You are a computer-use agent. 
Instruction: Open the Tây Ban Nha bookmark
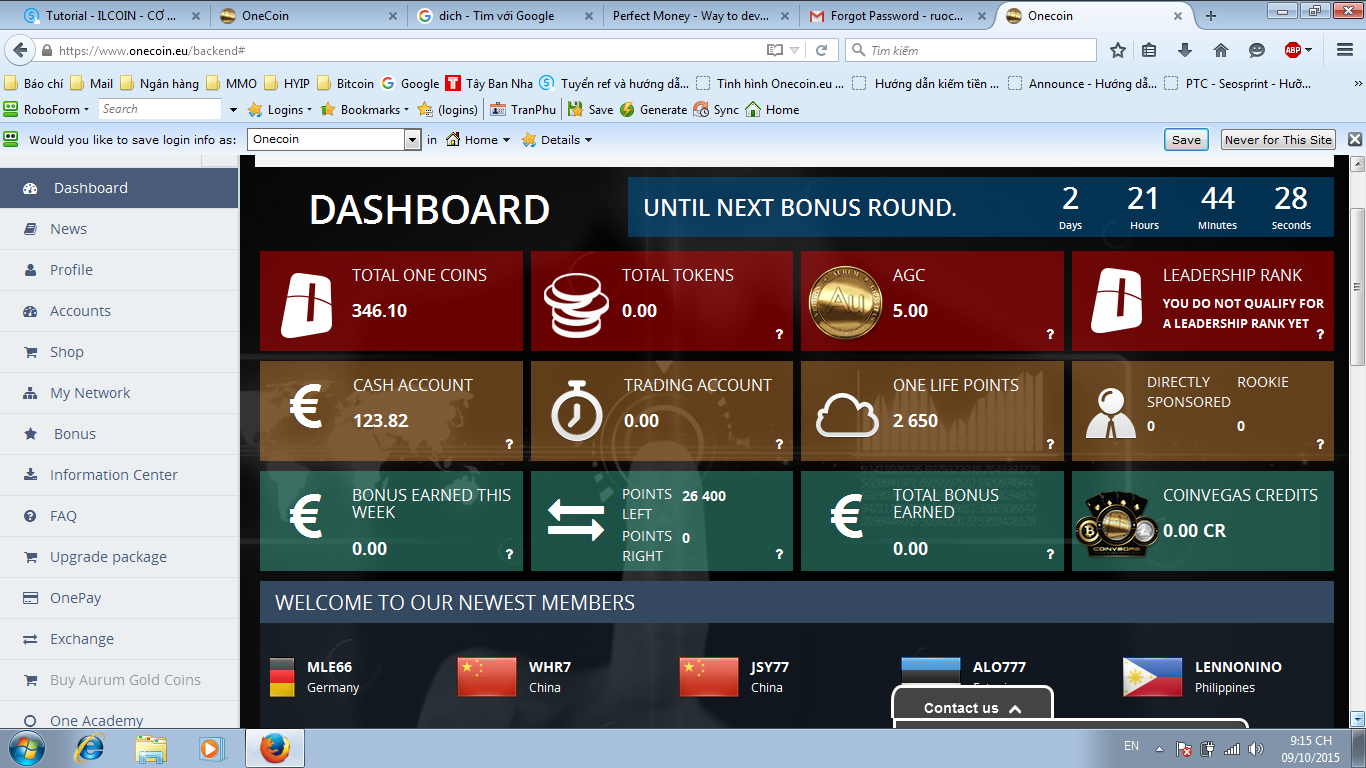tap(488, 84)
